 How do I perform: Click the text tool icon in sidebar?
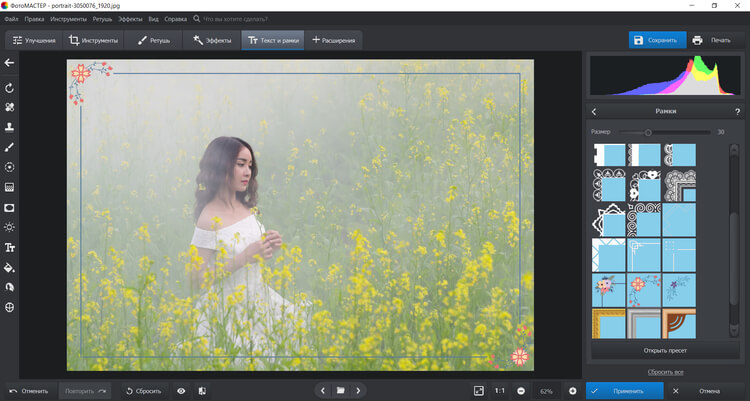coord(10,247)
